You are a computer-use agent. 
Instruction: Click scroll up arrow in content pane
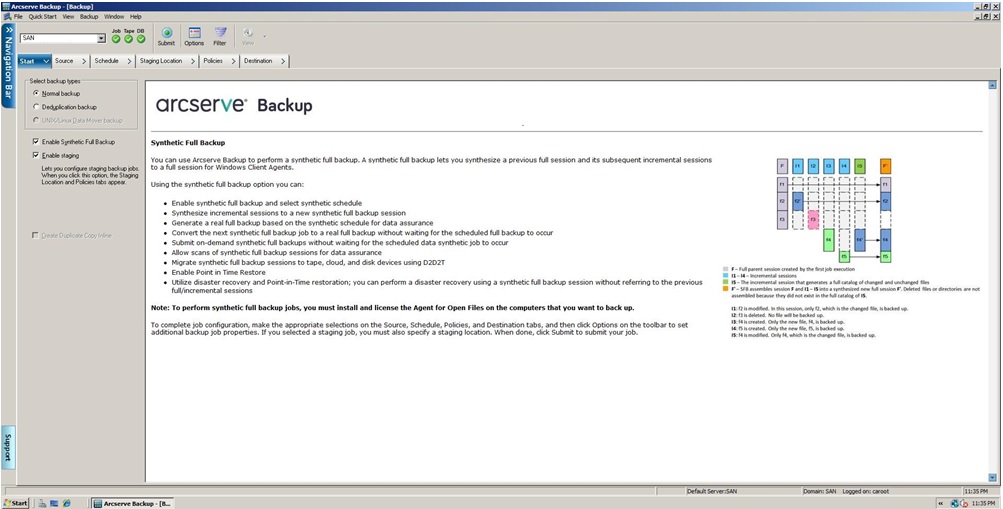coord(993,84)
